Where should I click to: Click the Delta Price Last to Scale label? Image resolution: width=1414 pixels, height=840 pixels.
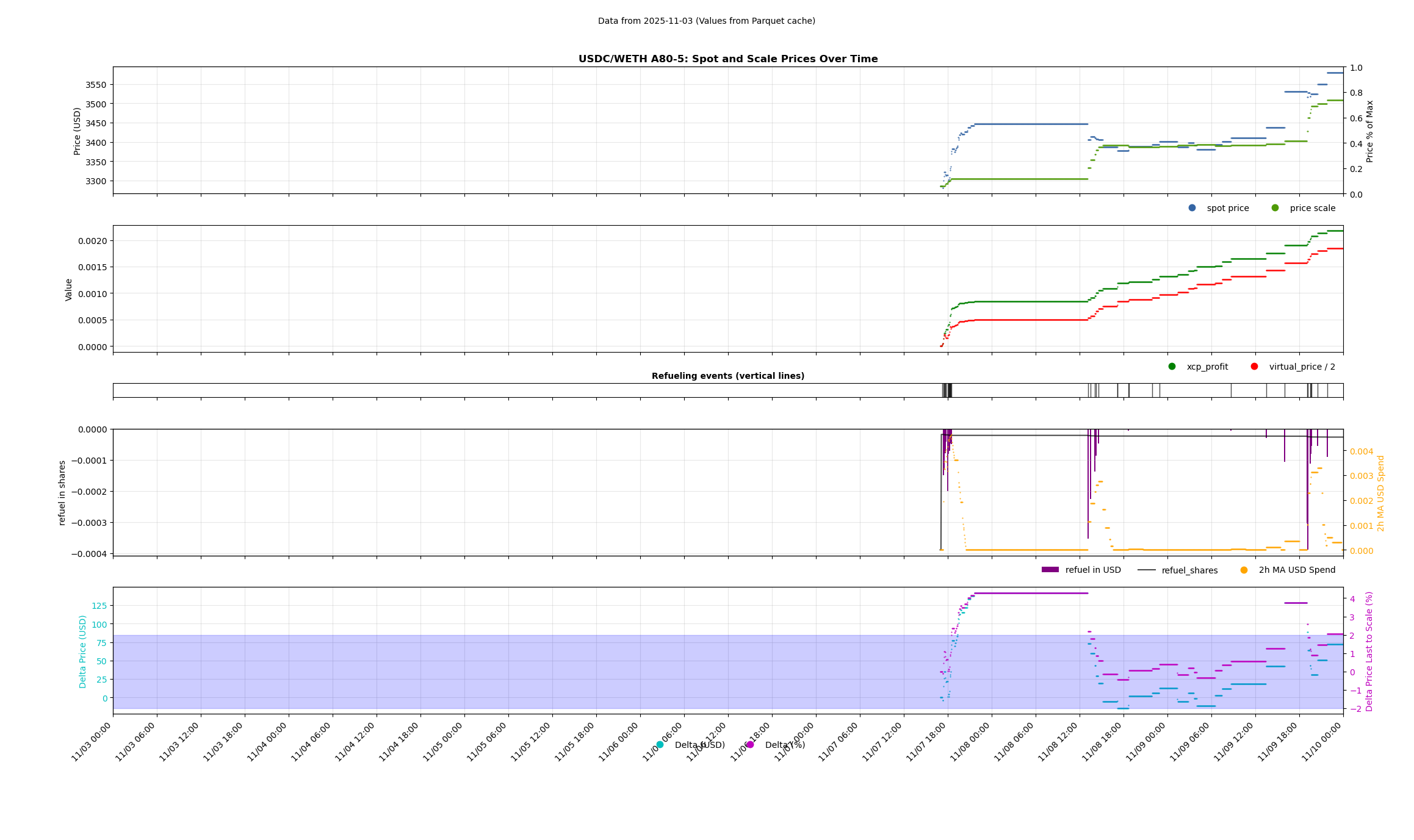(1369, 652)
